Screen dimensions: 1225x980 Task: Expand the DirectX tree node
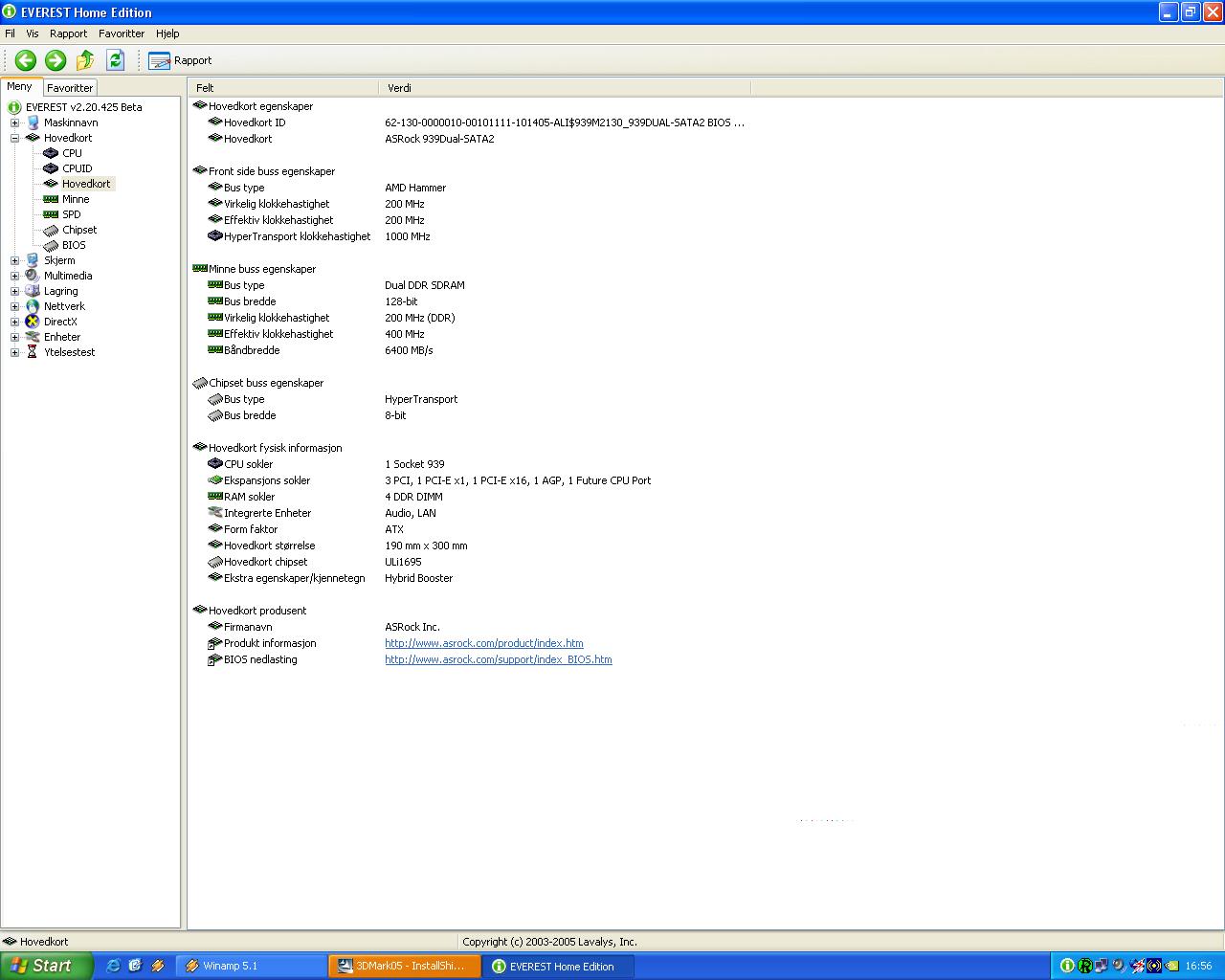point(14,322)
